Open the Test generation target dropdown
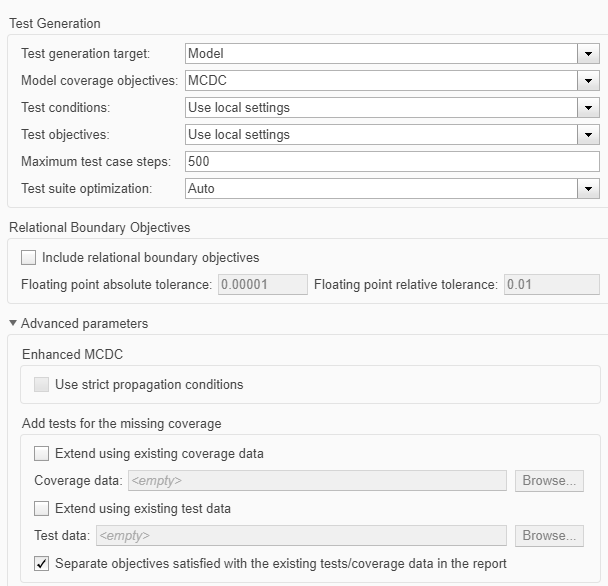Screen dimensions: 608x586 [x=380, y=54]
